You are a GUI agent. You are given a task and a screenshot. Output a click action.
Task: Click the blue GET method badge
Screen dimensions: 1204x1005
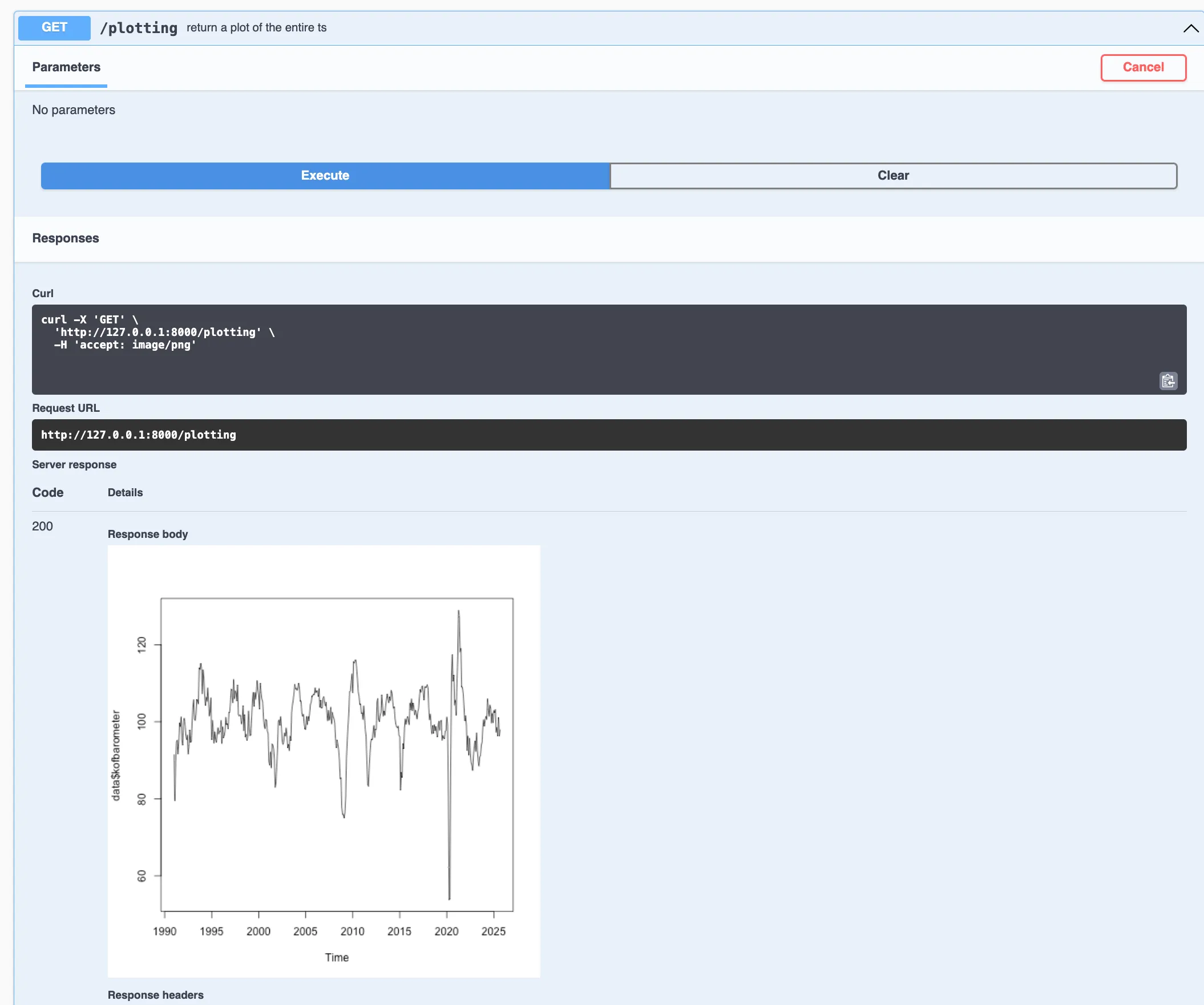54,27
